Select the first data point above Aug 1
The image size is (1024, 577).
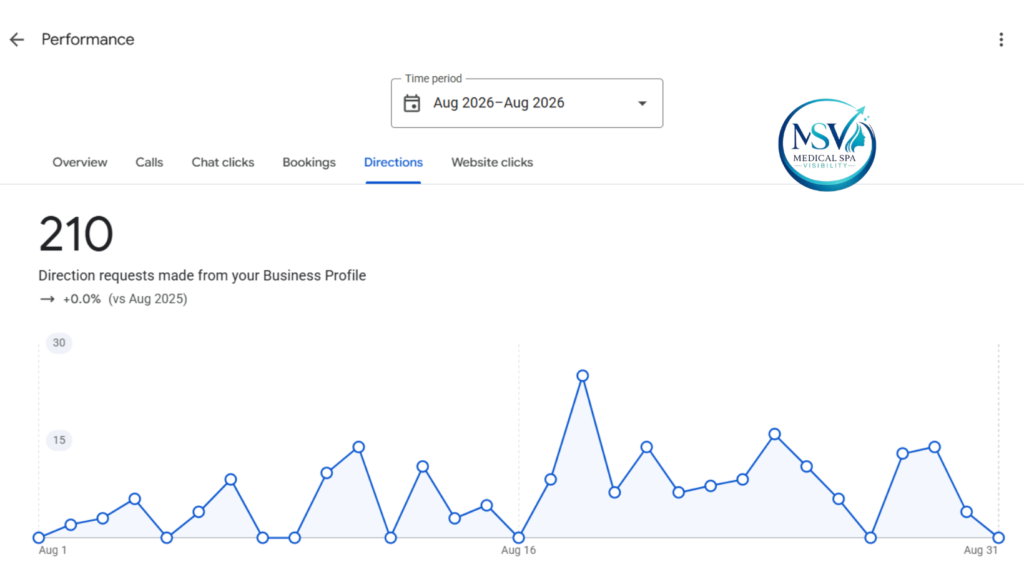pos(39,538)
